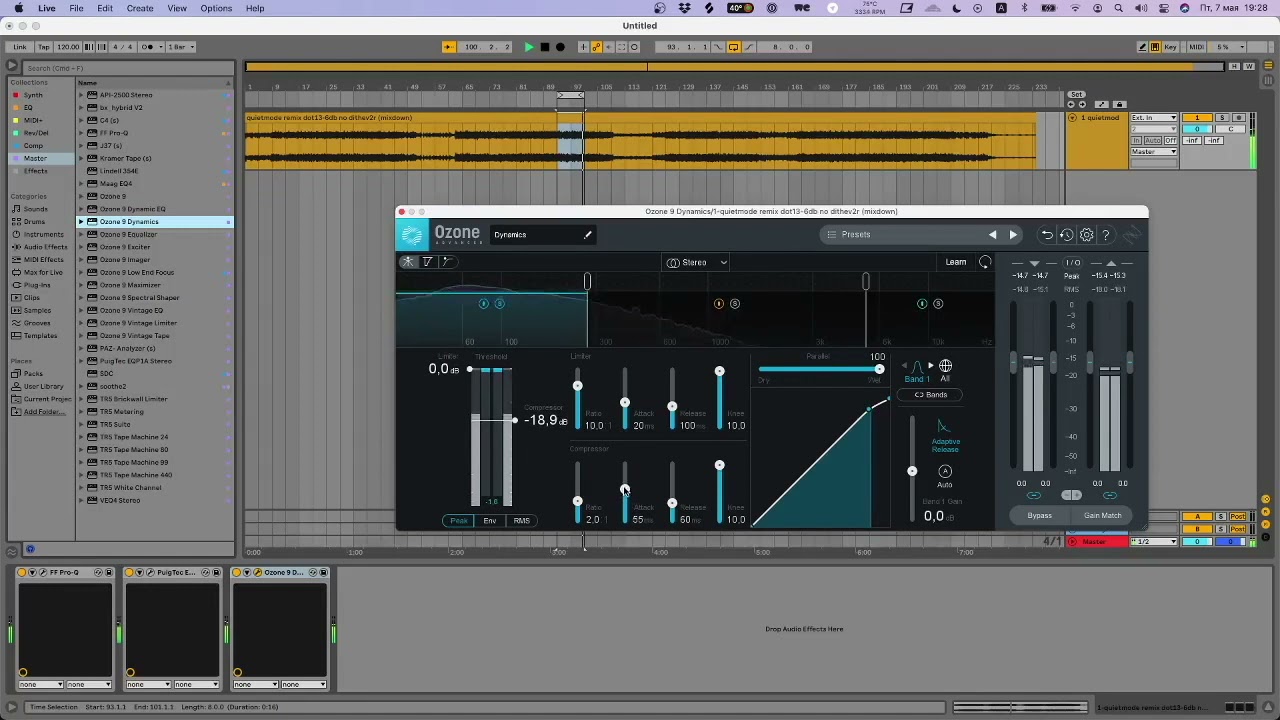Expand the Kramer Tape (s) preset
The height and width of the screenshot is (720, 1280).
(x=82, y=158)
